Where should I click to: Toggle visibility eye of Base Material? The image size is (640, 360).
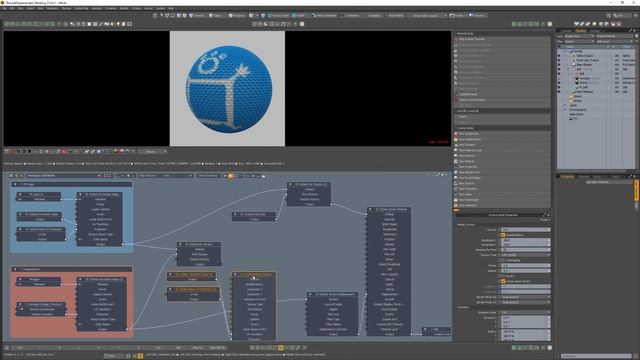click(559, 92)
